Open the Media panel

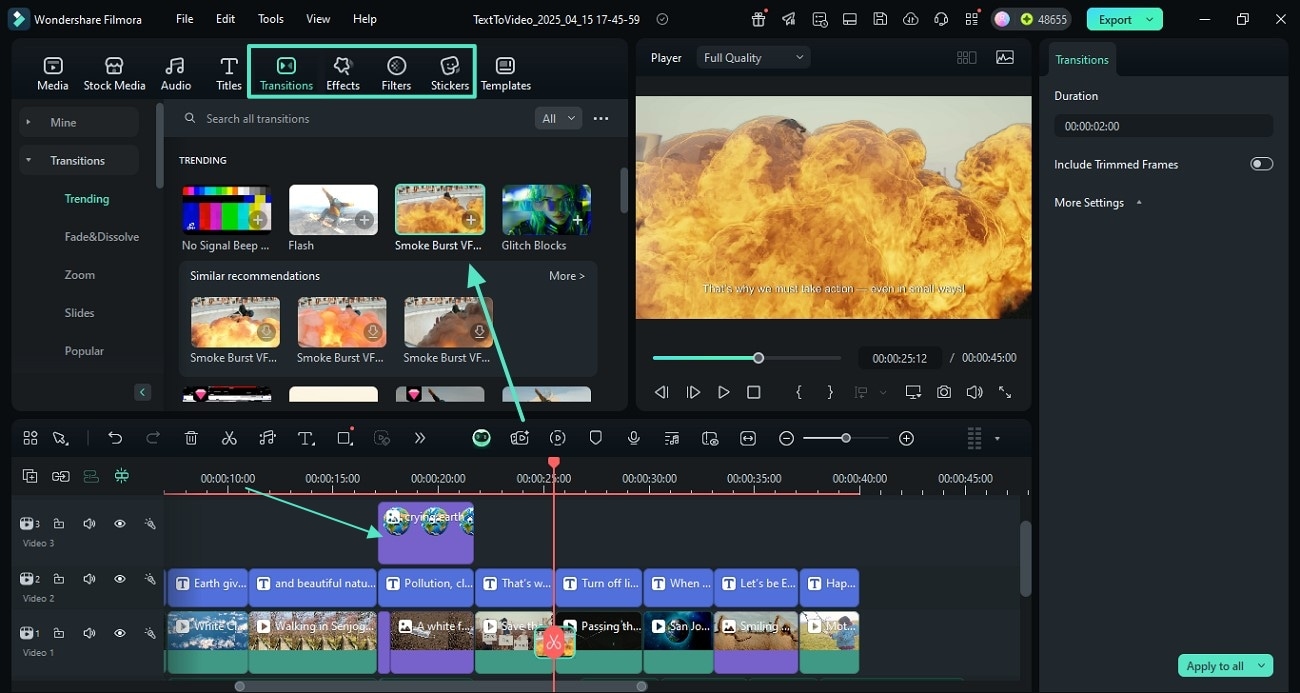pyautogui.click(x=53, y=74)
